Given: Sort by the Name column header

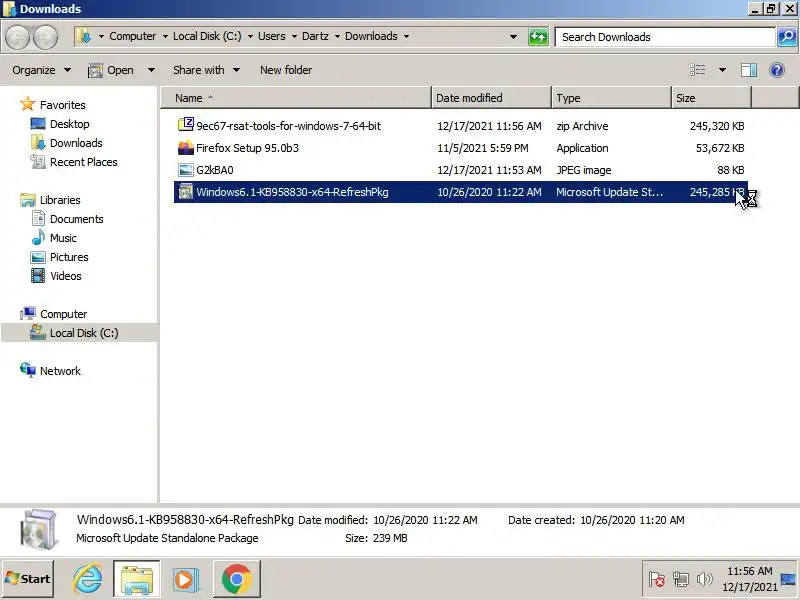Looking at the screenshot, I should [x=296, y=98].
